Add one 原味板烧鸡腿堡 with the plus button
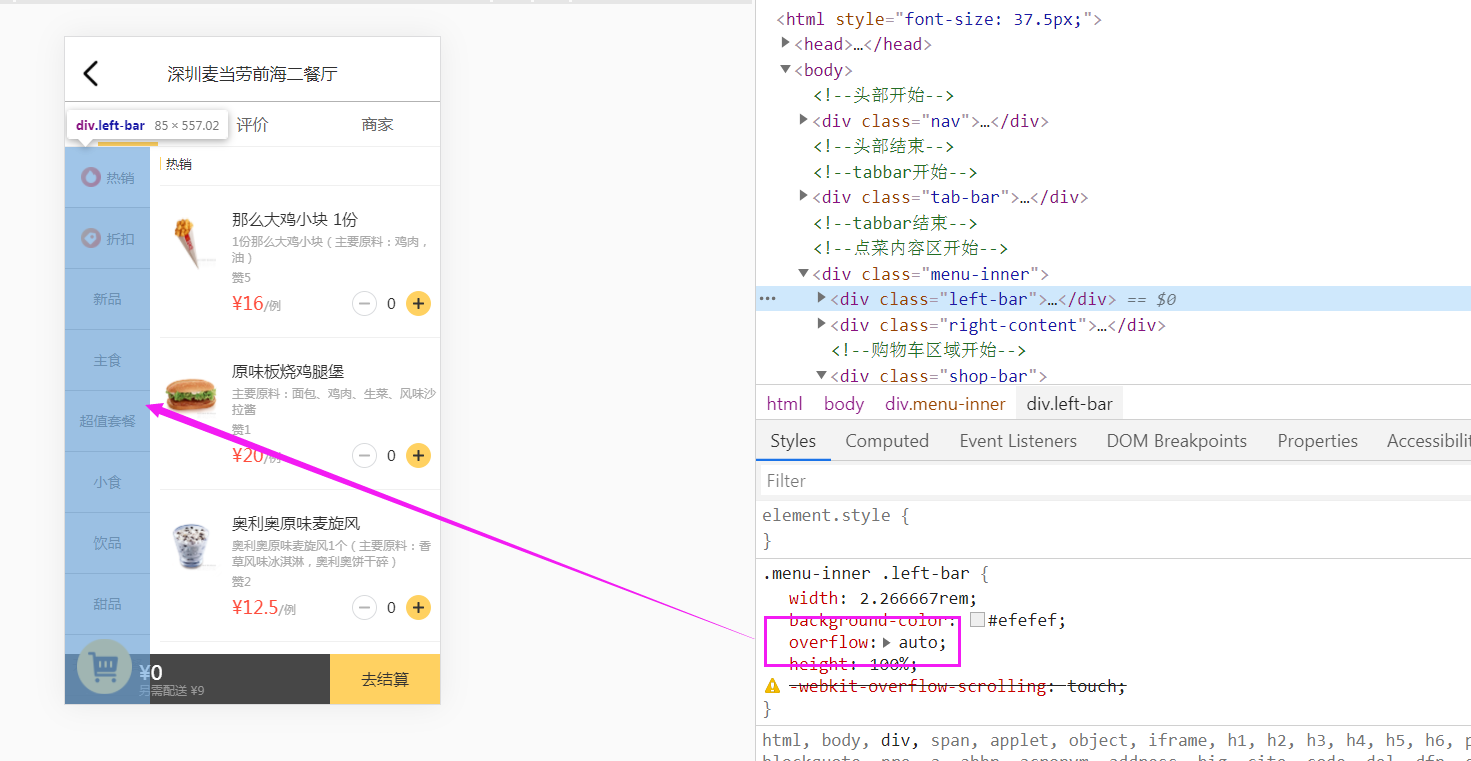Image resolution: width=1471 pixels, height=761 pixels. point(418,455)
